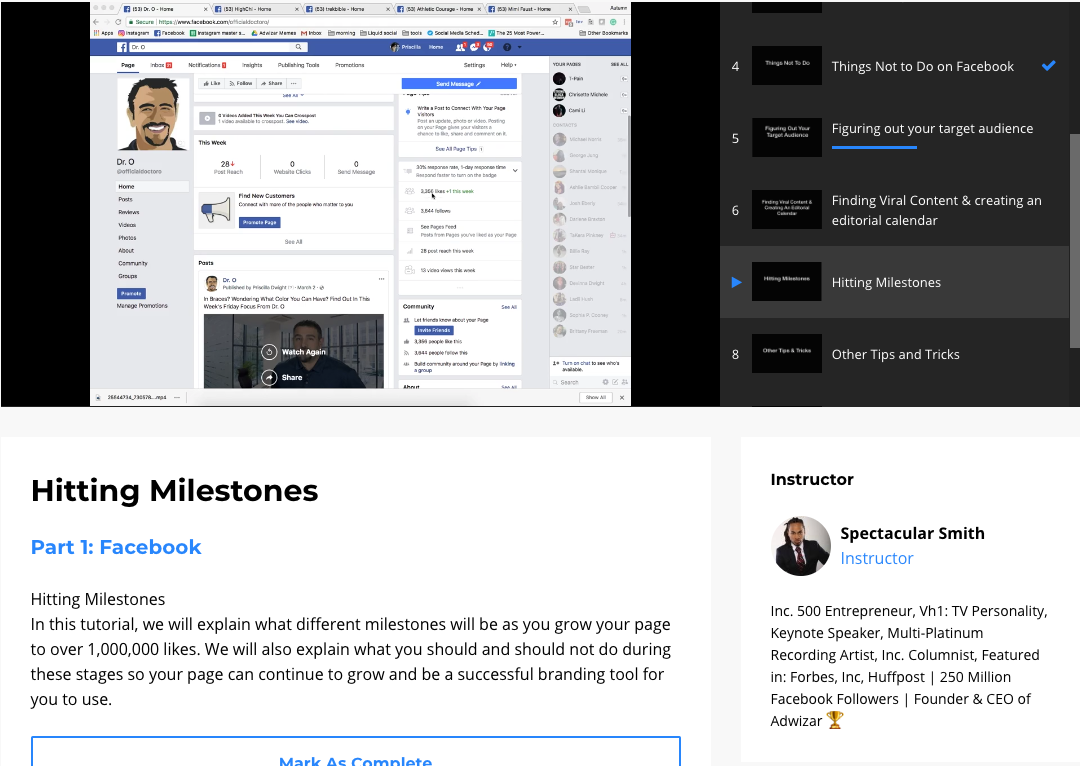
Task: Click the Share arrow icon on video
Action: 269,377
